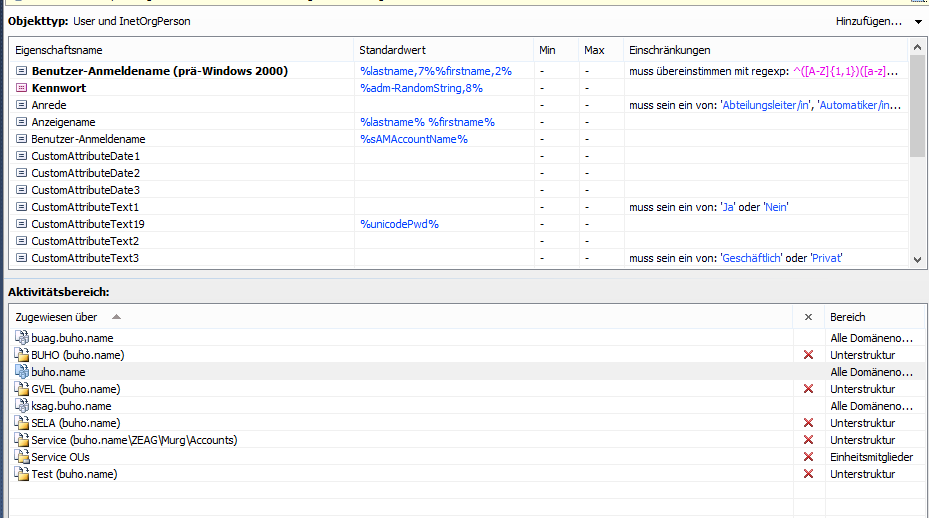Open the %lastname,7%%firstname,2% default value link

pyautogui.click(x=436, y=71)
